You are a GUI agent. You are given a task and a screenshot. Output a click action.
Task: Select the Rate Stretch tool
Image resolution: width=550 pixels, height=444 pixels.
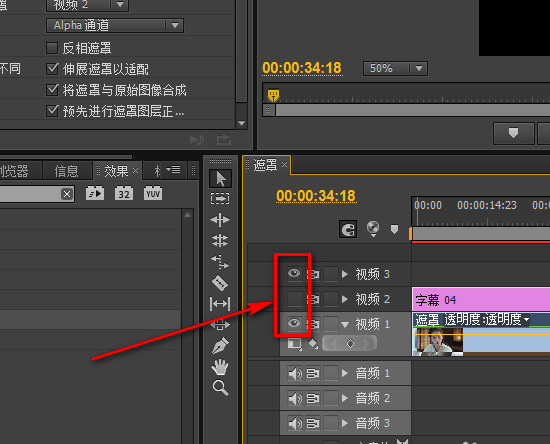(x=220, y=262)
